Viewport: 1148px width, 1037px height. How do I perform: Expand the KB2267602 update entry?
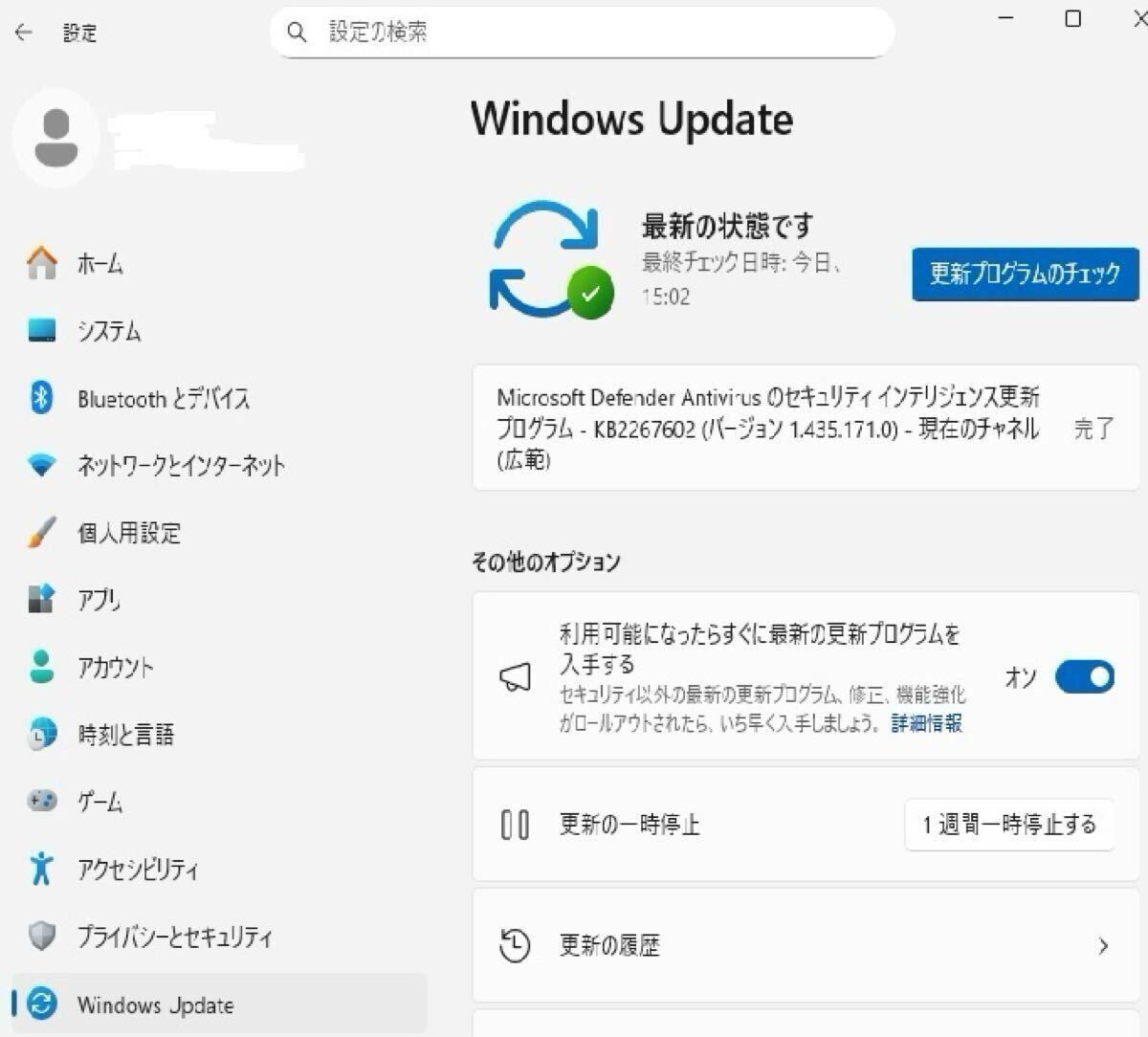pos(804,428)
